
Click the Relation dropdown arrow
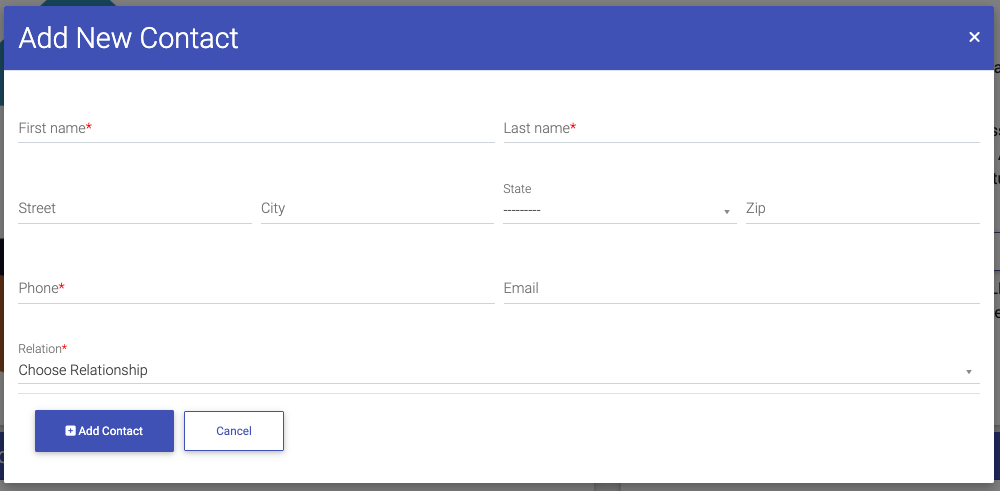[969, 372]
